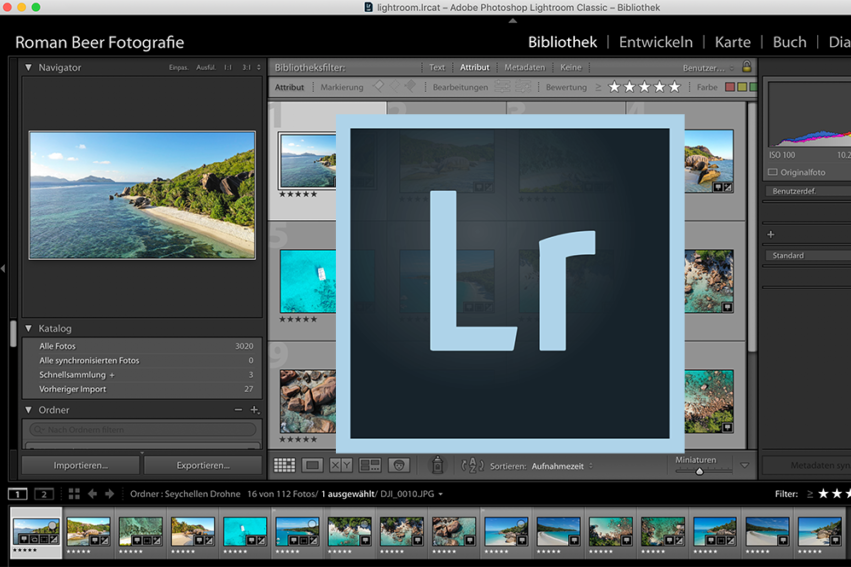Collapse the Katalog panel
Screen dimensions: 851x567
28,328
